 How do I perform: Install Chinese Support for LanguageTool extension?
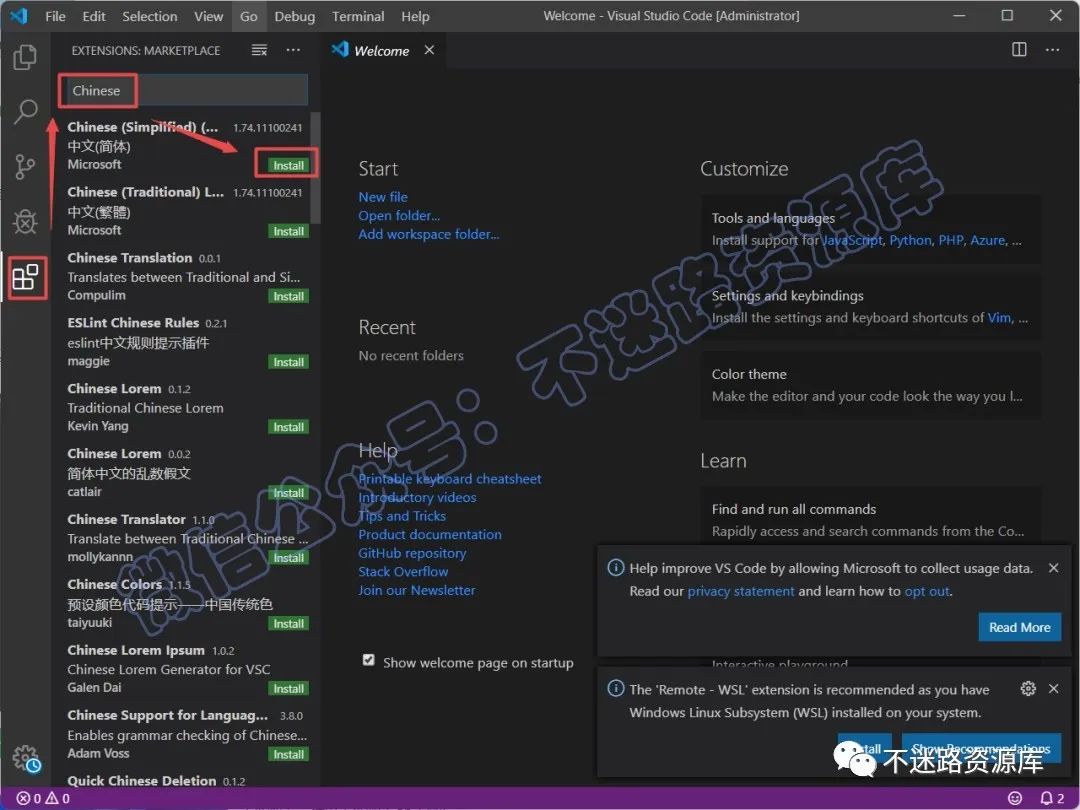[288, 755]
